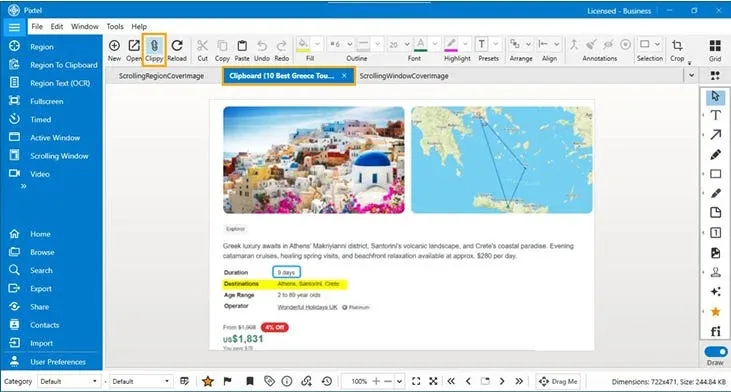
Task: Reload the current image
Action: tap(177, 50)
